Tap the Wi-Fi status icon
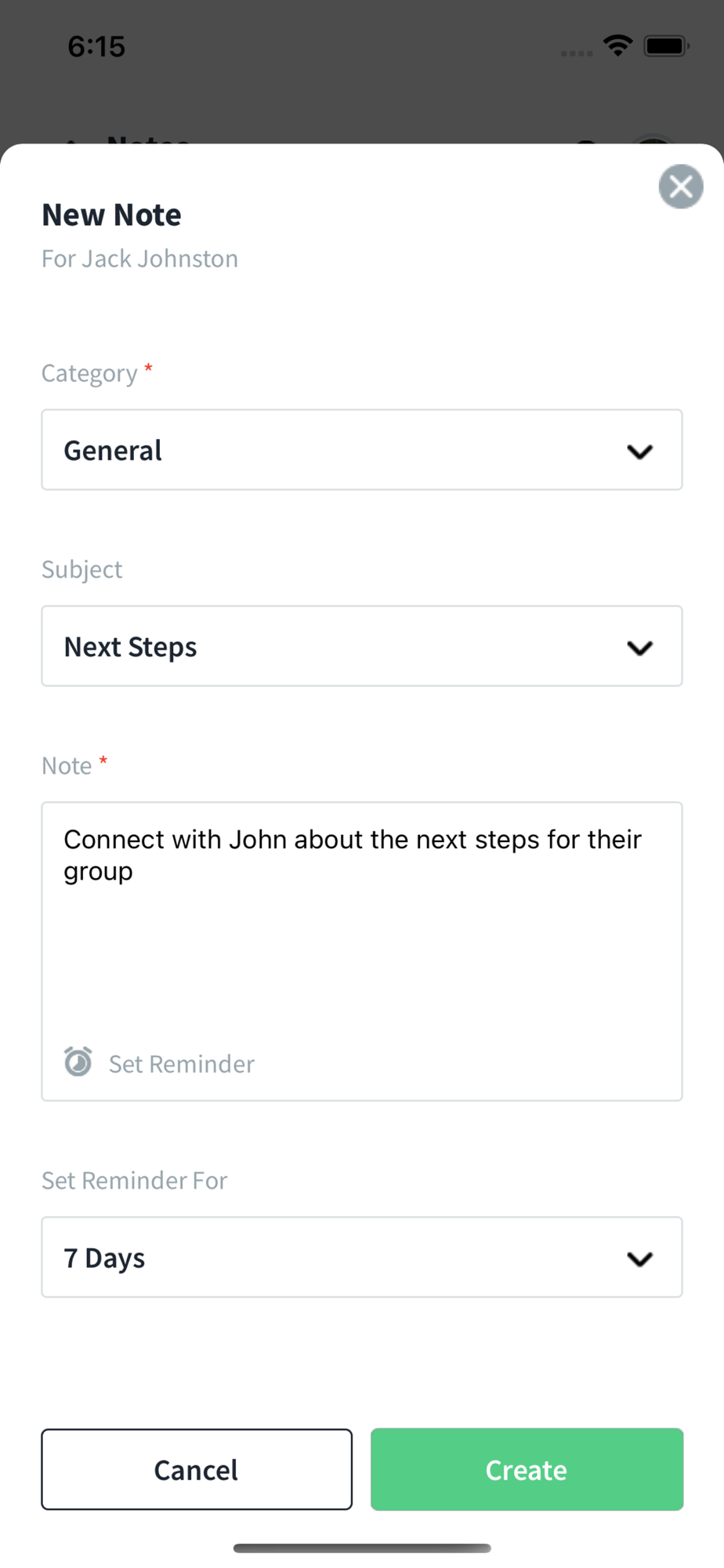This screenshot has height=1568, width=724. 618,45
